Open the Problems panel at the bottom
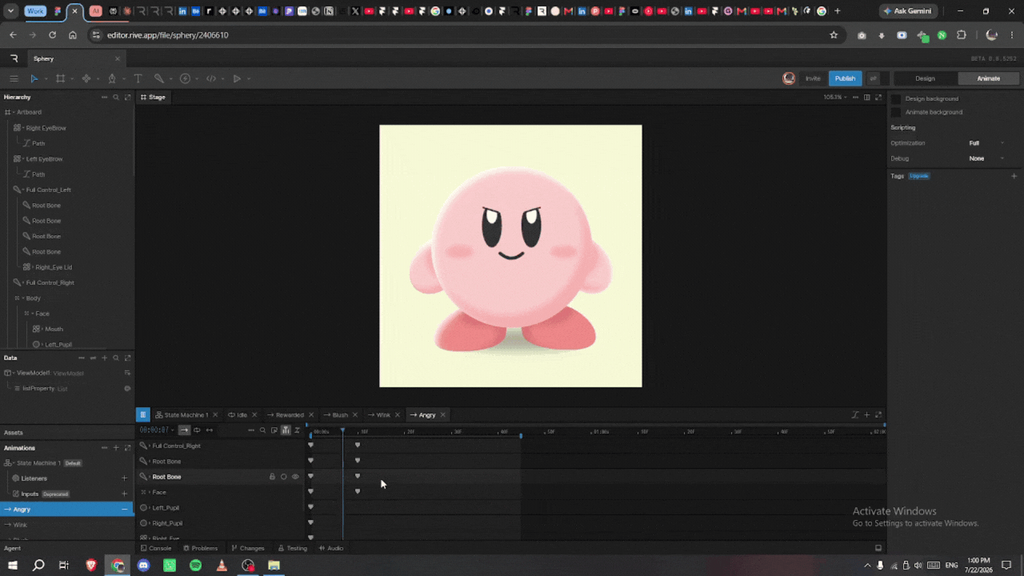The width and height of the screenshot is (1024, 576). 200,549
